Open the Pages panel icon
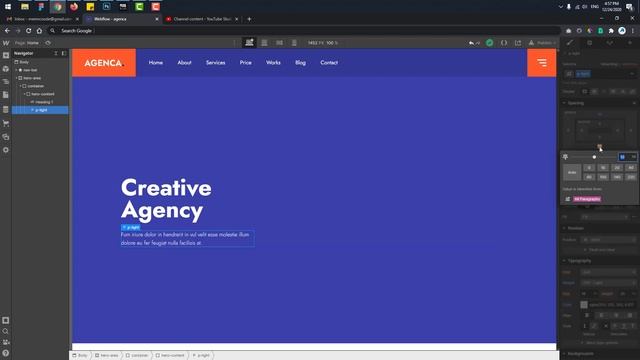640x360 pixels. click(x=6, y=95)
